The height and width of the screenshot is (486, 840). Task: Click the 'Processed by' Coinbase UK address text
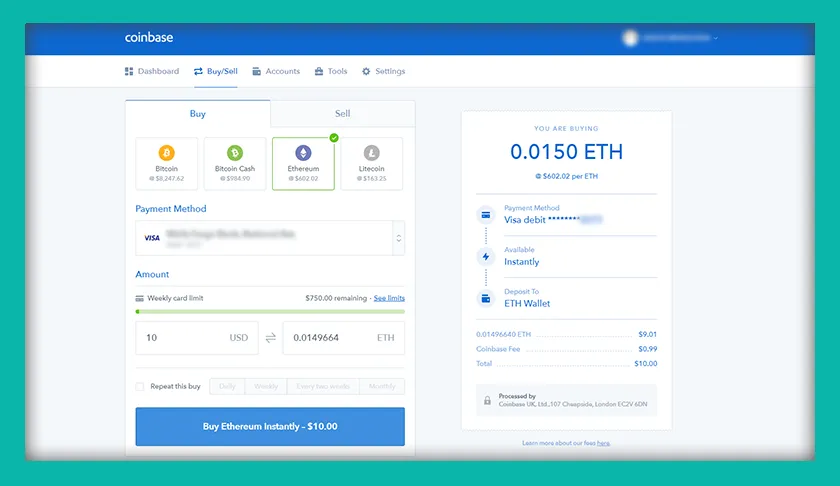[x=573, y=404]
